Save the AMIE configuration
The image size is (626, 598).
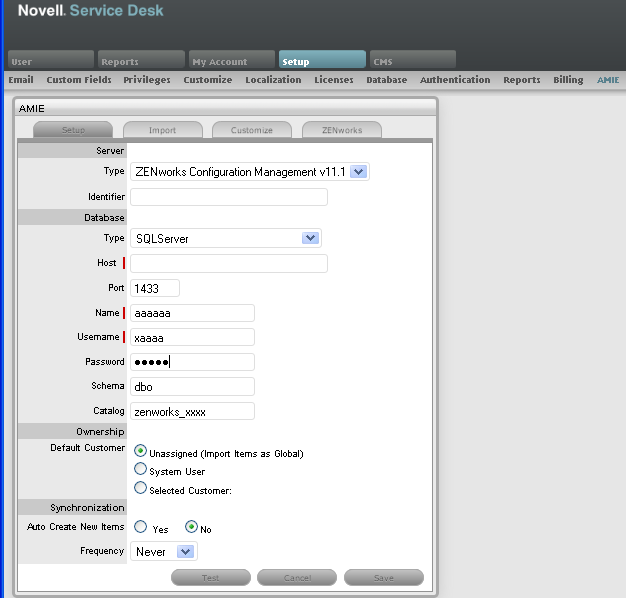(384, 578)
